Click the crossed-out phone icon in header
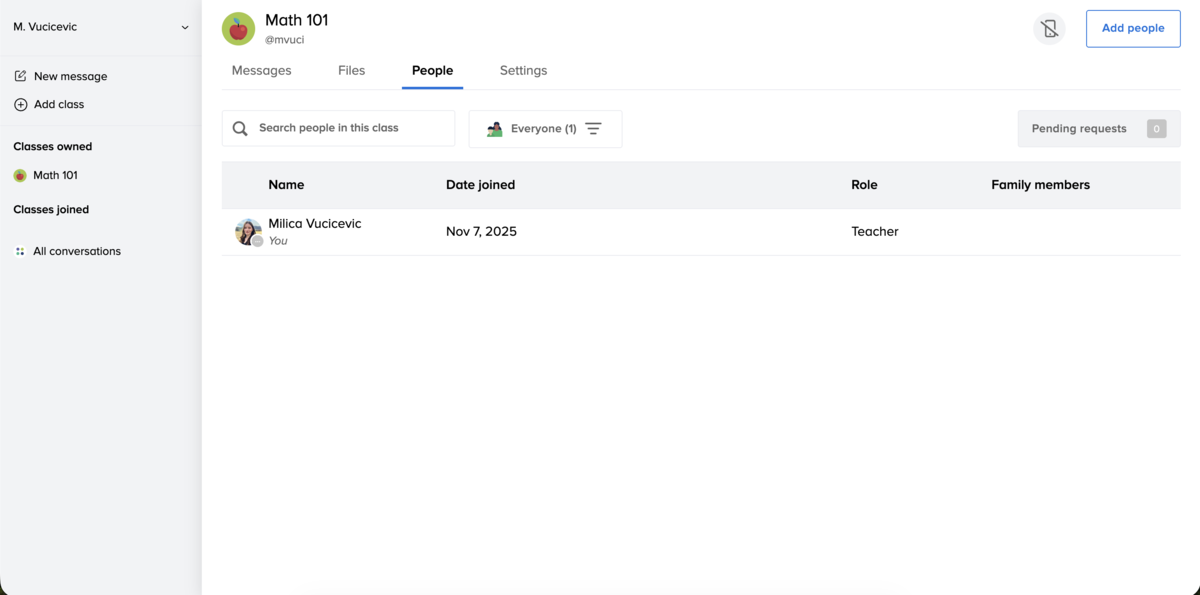The image size is (1200, 595). pyautogui.click(x=1049, y=29)
